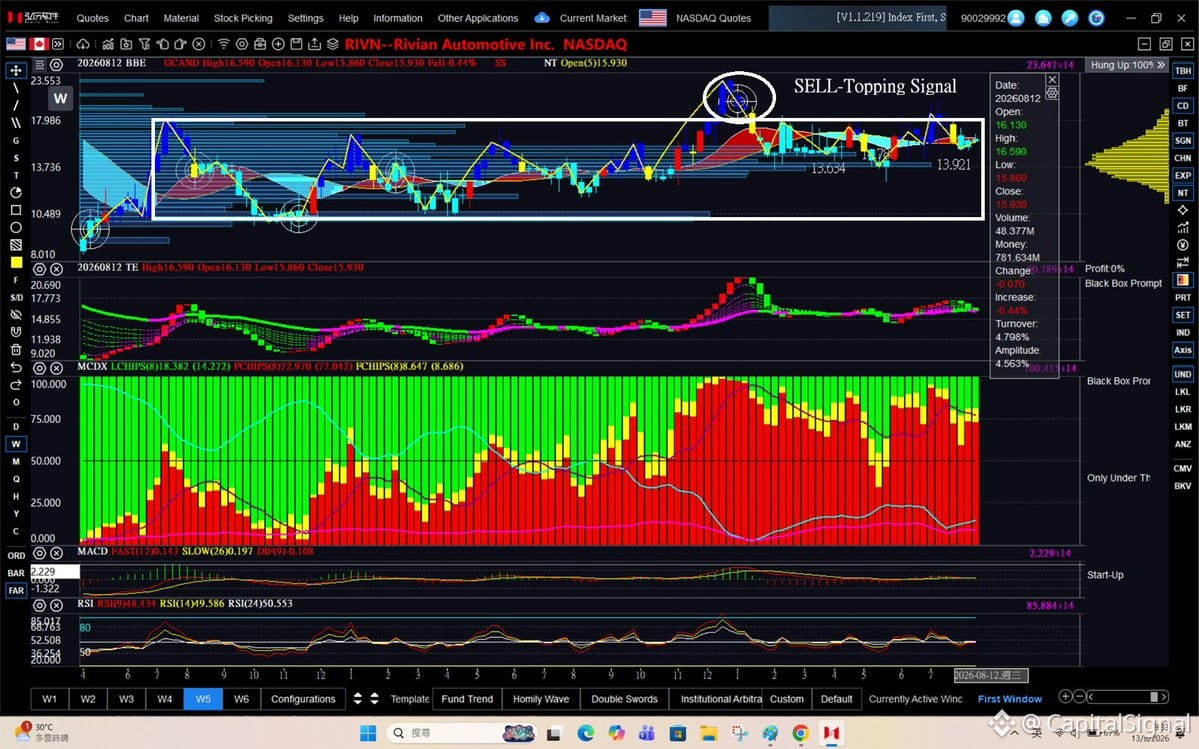This screenshot has width=1199, height=749.
Task: Apply the Double Swords template
Action: 624,699
